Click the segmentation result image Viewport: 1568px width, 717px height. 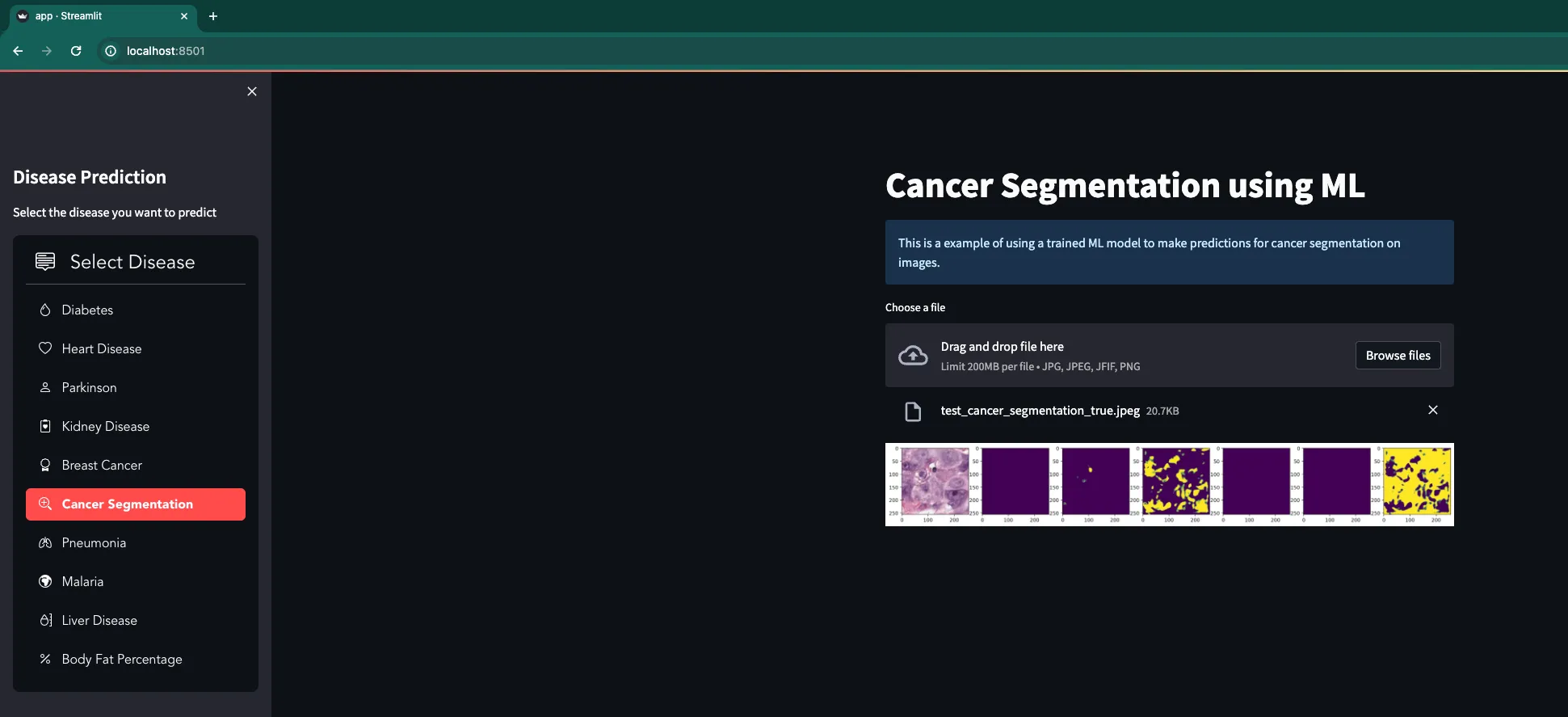pos(1169,484)
